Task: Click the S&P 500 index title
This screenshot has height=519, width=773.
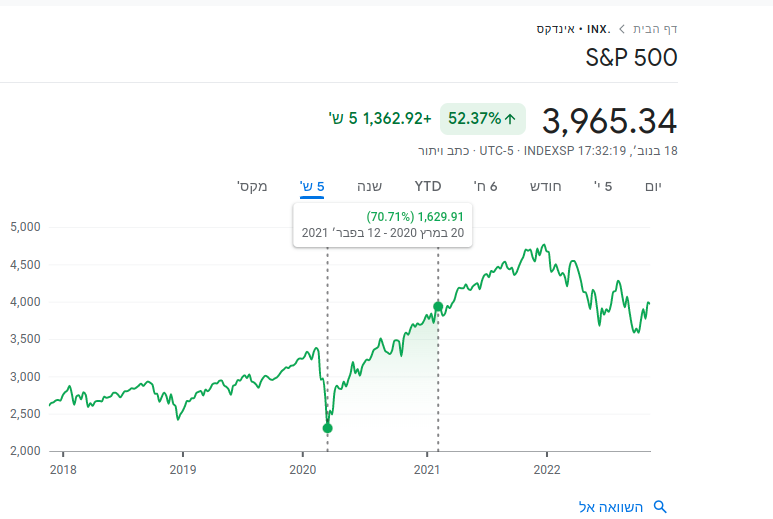Action: coord(631,57)
